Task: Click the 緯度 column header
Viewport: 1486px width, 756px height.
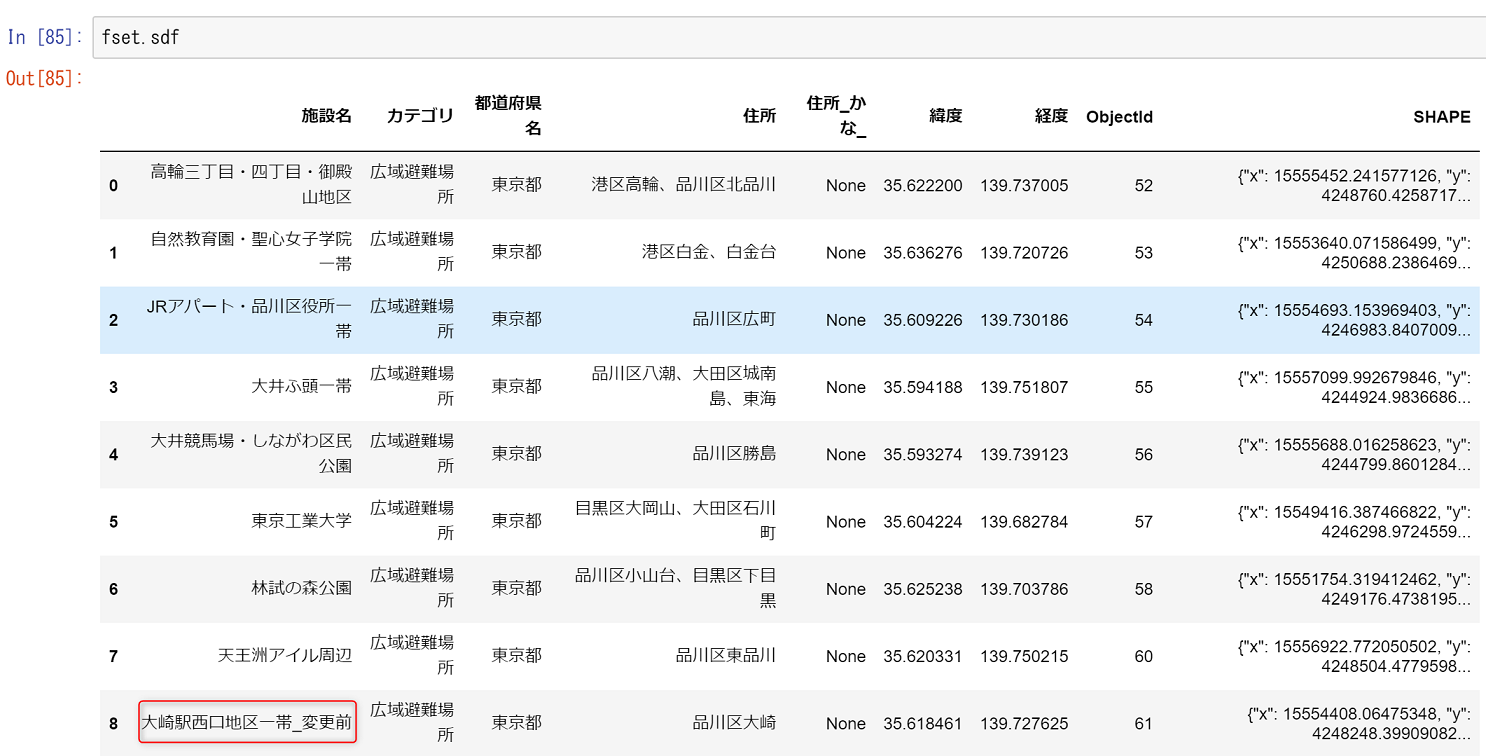Action: (945, 116)
